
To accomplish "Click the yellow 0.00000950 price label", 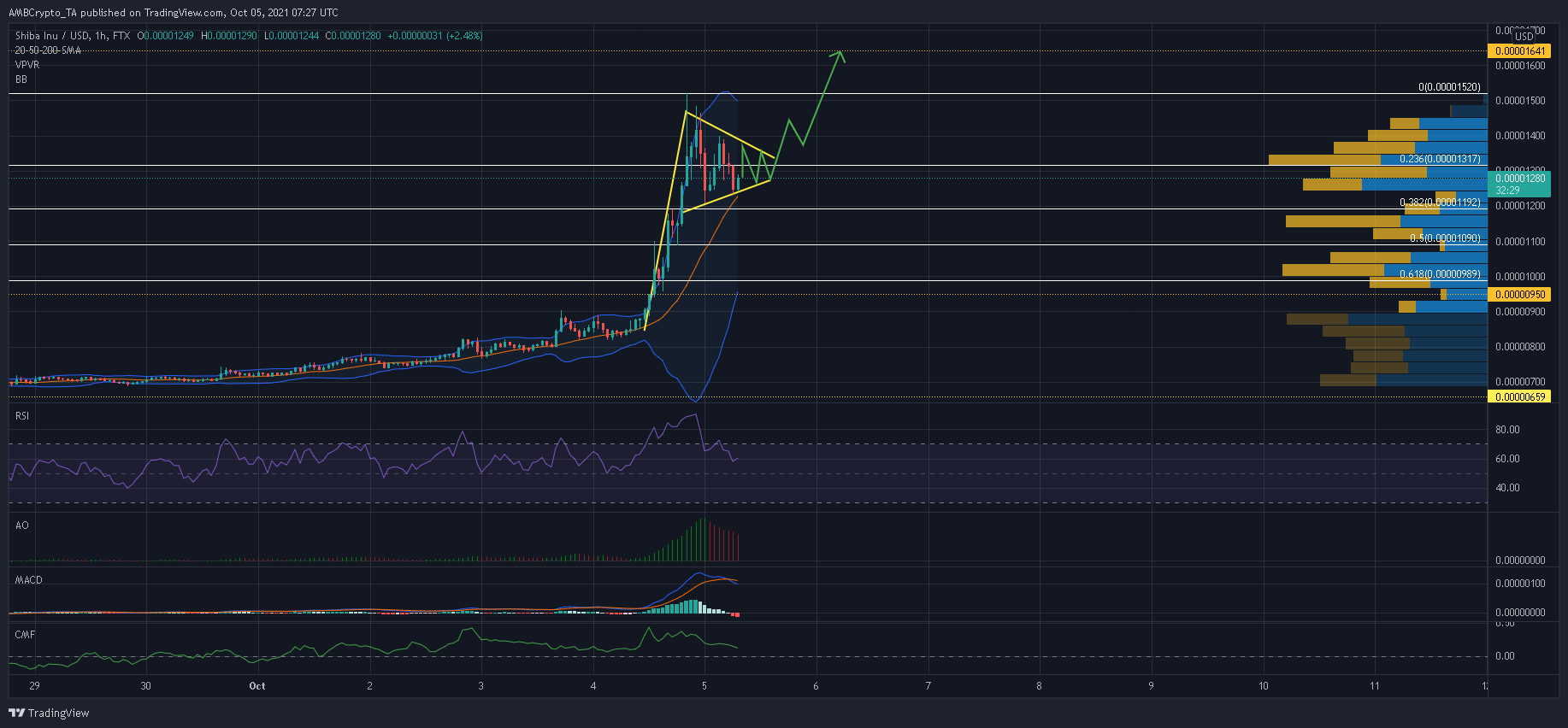I will [1519, 295].
